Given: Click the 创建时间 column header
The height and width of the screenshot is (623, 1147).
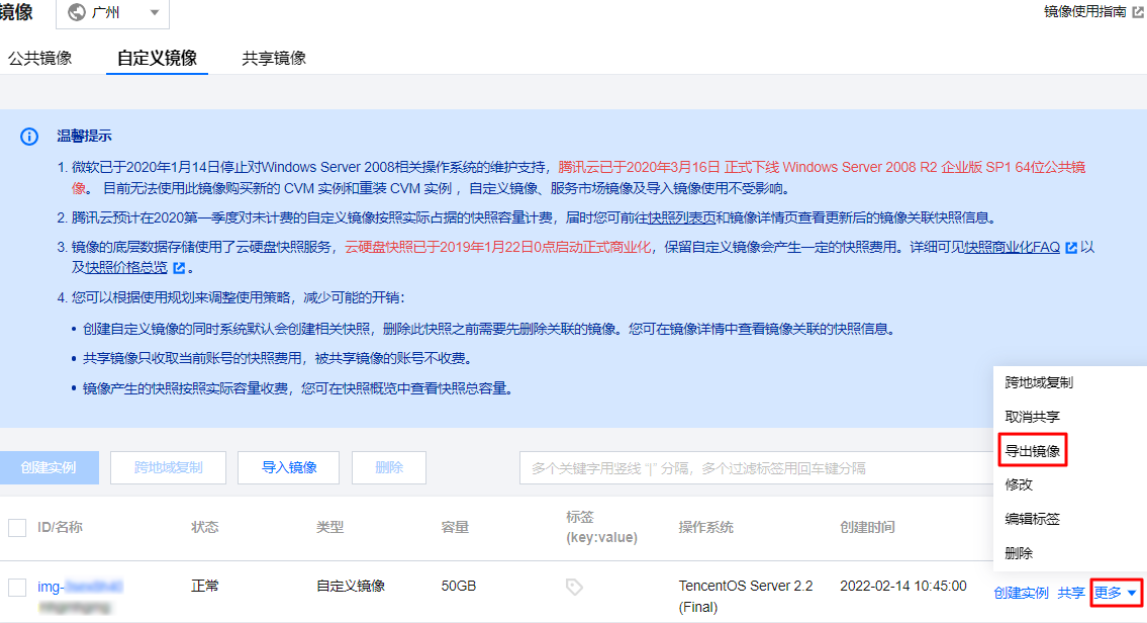Looking at the screenshot, I should click(x=867, y=527).
